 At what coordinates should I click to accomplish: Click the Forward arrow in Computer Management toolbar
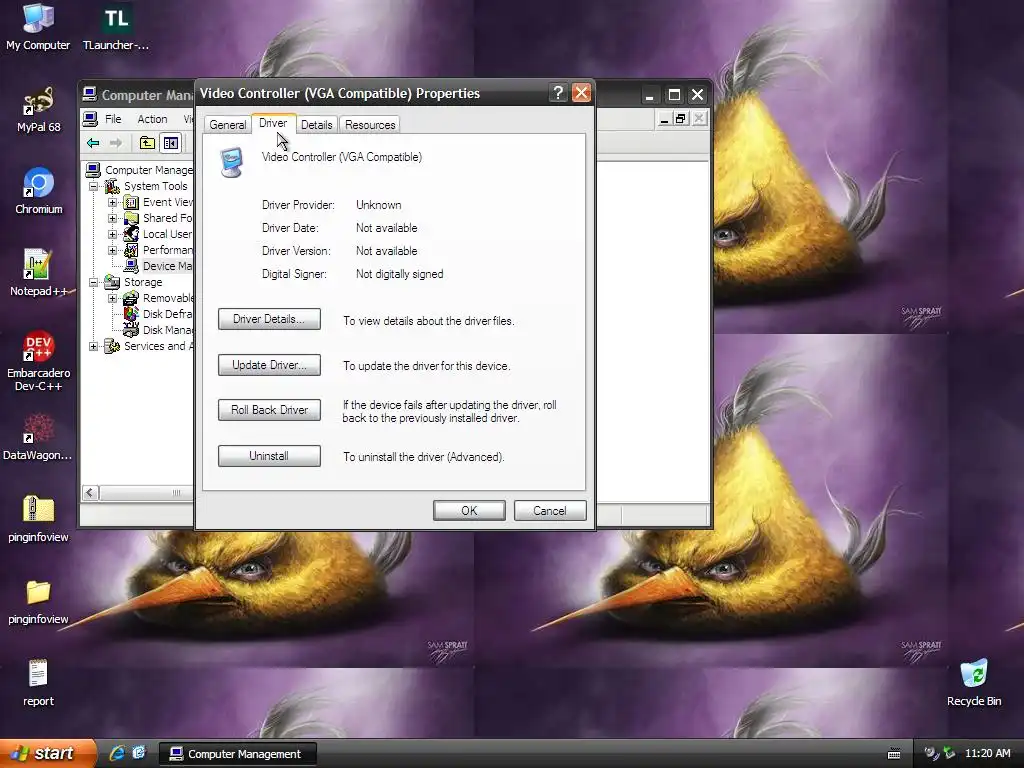[x=116, y=143]
